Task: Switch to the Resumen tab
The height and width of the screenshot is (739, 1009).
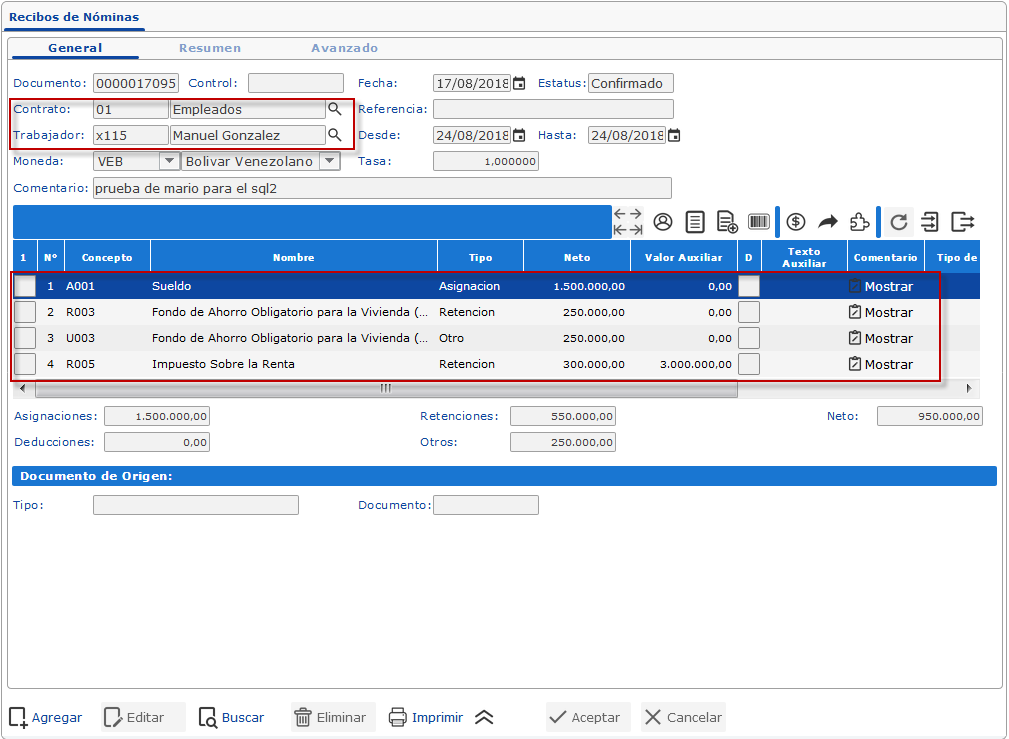Action: [210, 48]
